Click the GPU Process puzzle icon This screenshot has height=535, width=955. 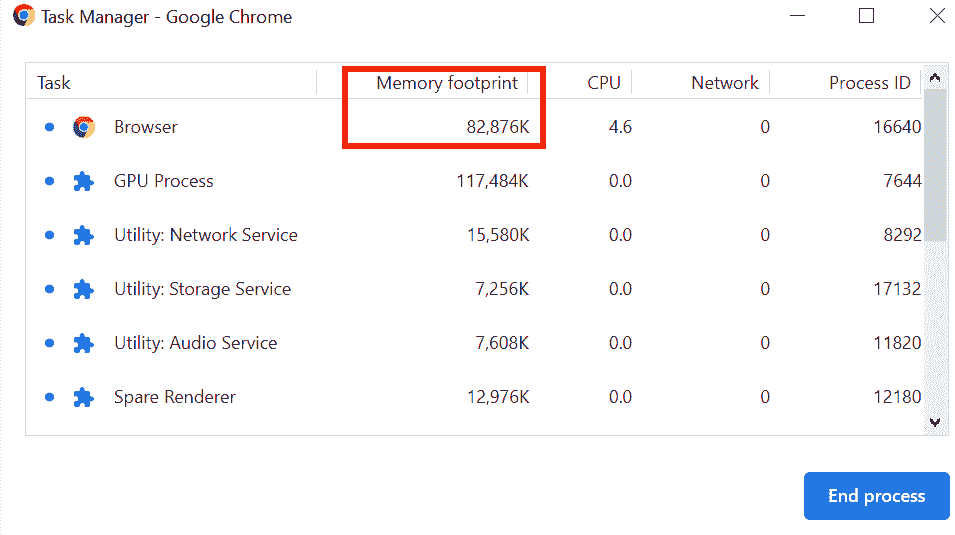84,181
